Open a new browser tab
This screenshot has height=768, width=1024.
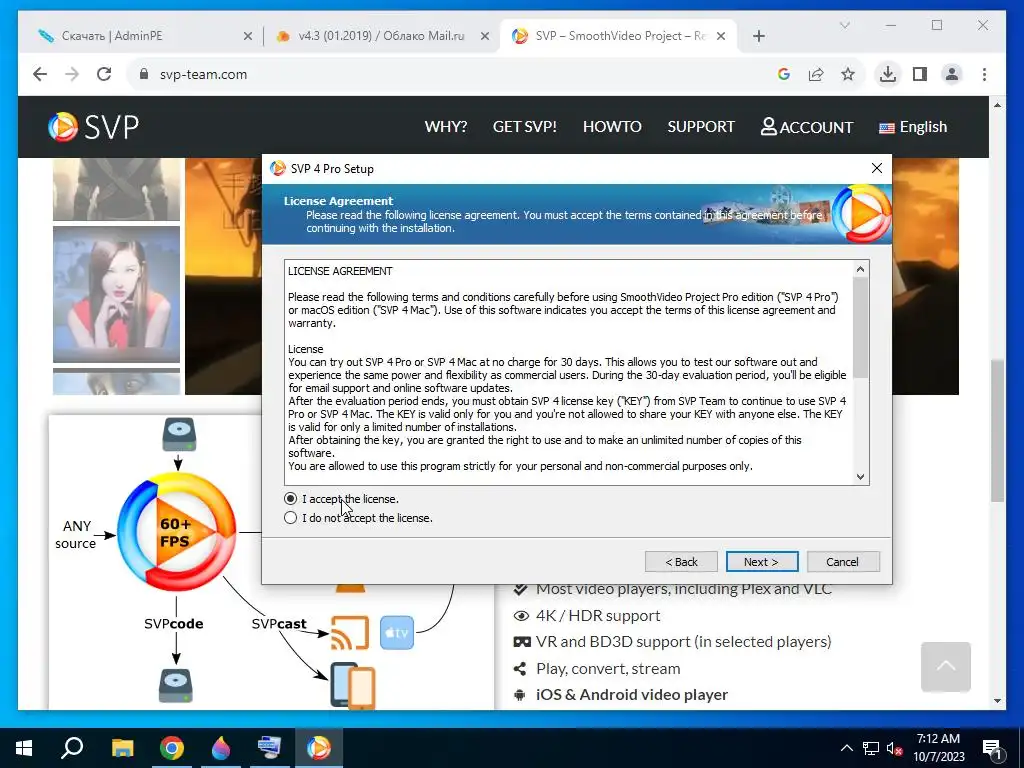coord(759,36)
